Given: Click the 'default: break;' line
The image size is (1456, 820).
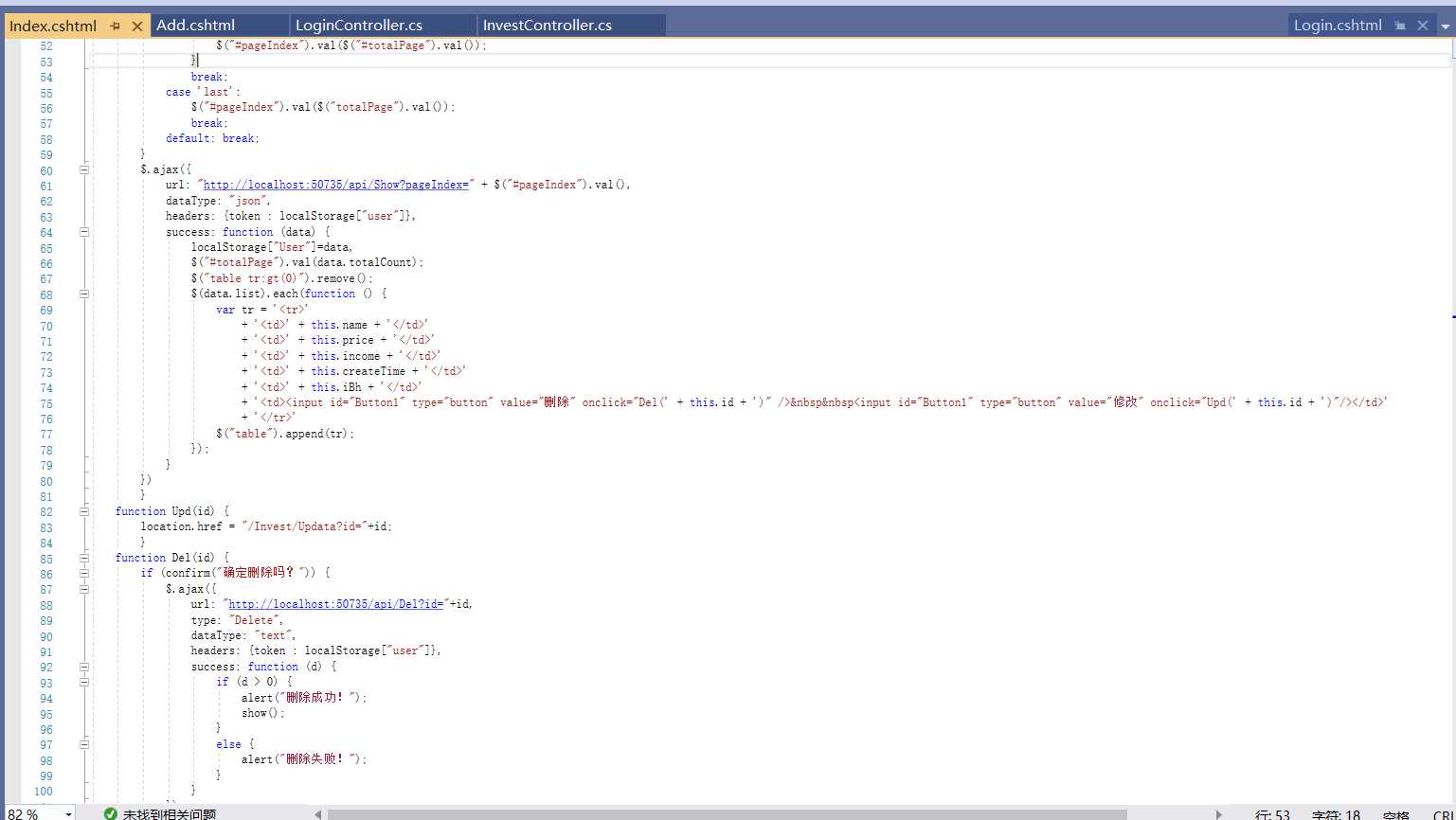Looking at the screenshot, I should 212,138.
